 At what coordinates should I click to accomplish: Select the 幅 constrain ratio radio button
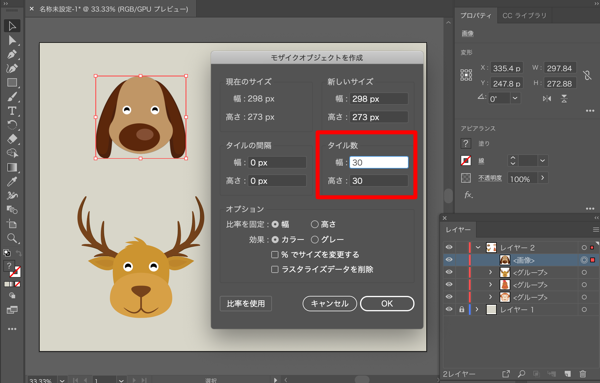(x=275, y=224)
